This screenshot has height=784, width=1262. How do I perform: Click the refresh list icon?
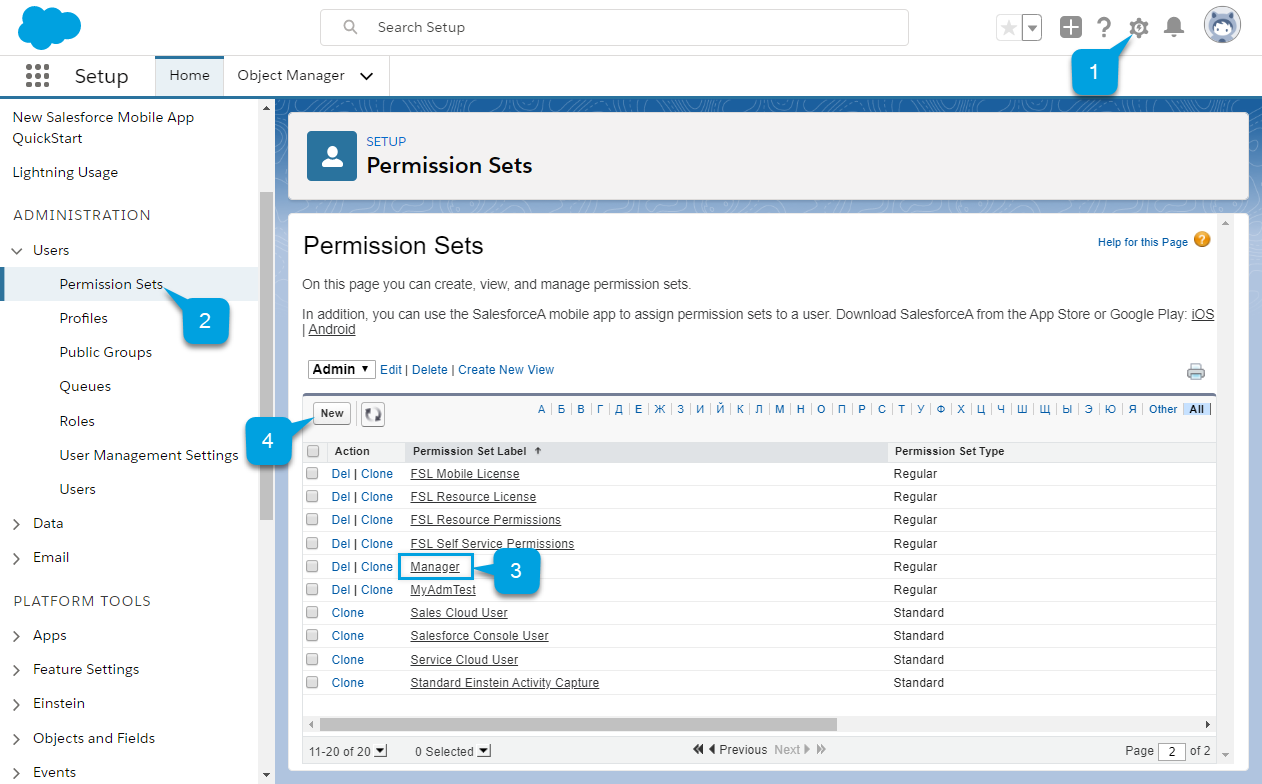pyautogui.click(x=372, y=414)
